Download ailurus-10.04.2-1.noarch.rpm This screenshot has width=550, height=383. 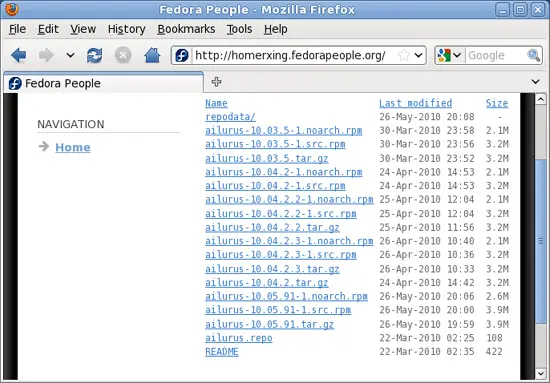tap(283, 172)
